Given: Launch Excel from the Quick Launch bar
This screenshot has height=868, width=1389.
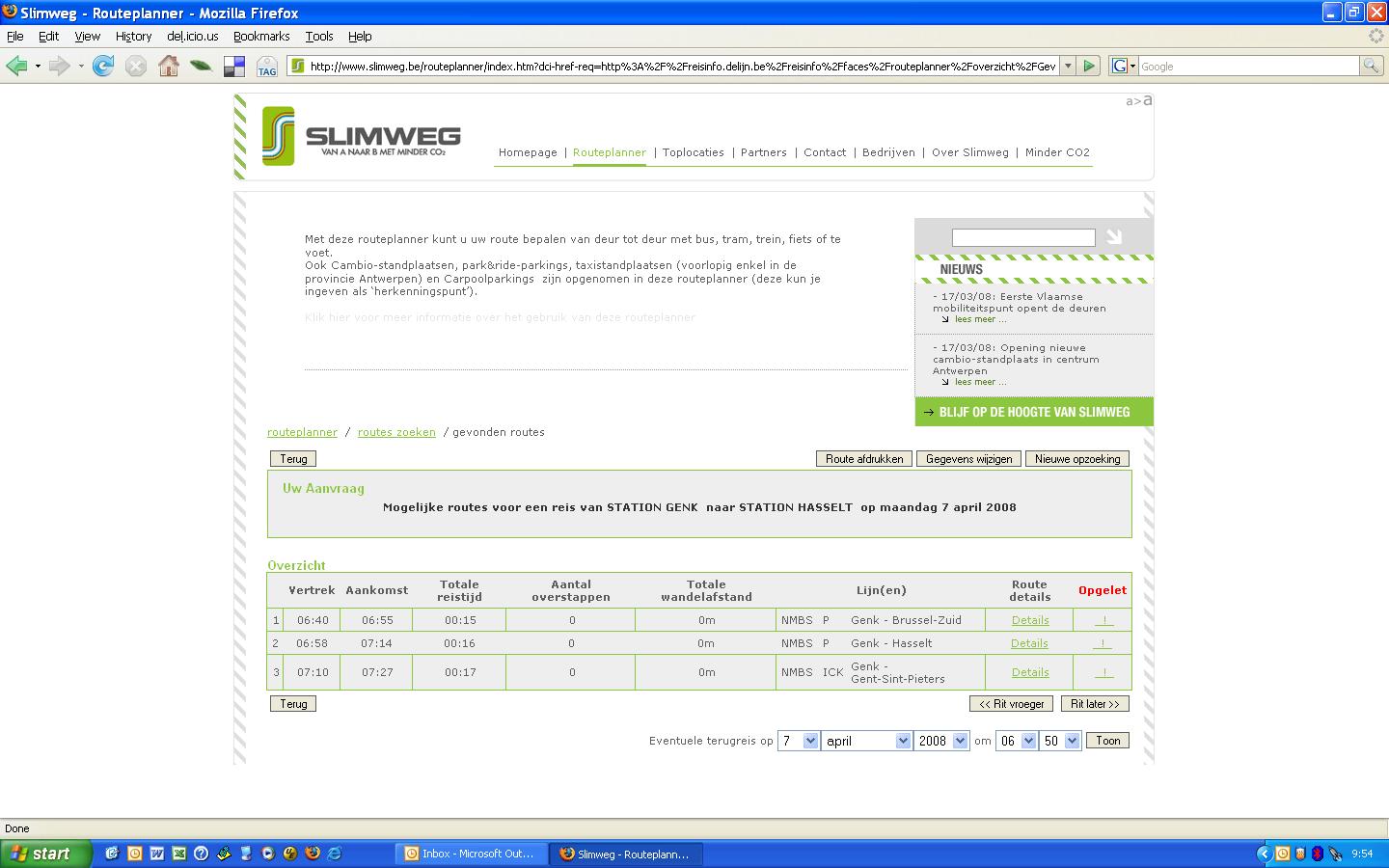Looking at the screenshot, I should 178,854.
